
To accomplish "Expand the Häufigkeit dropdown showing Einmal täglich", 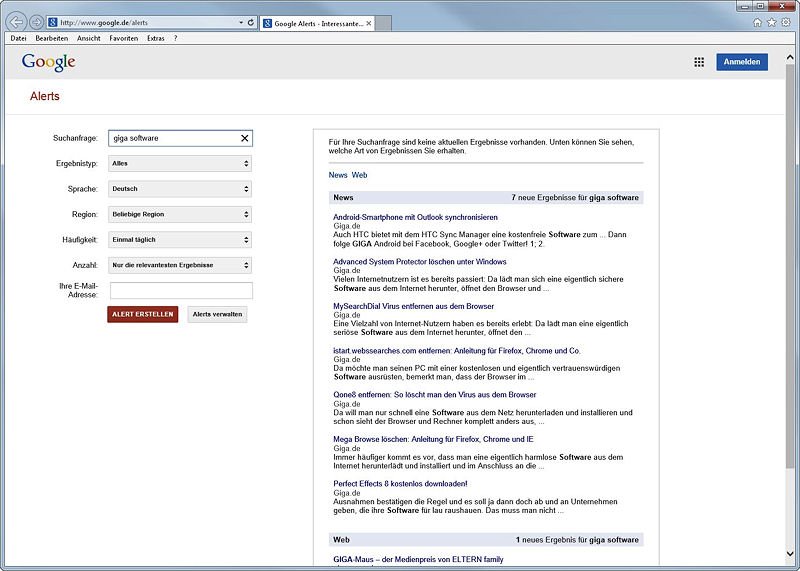I will tap(181, 239).
